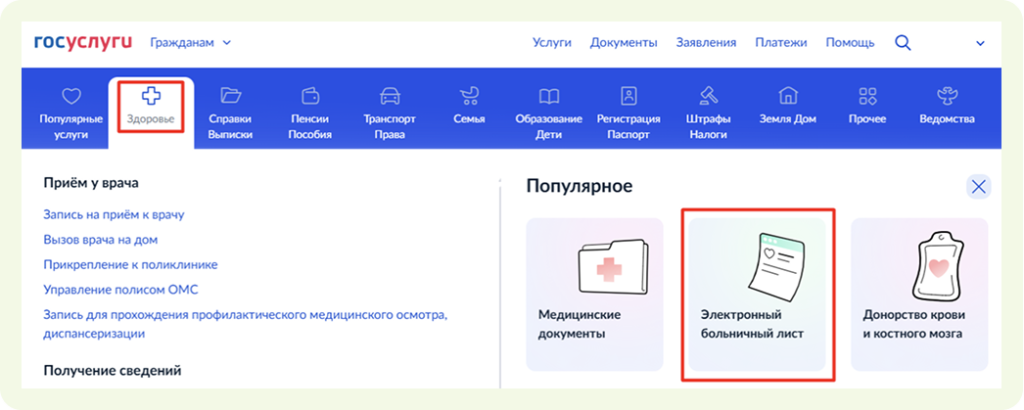Click the Госуслуги logo
Image resolution: width=1024 pixels, height=410 pixels.
pos(83,42)
